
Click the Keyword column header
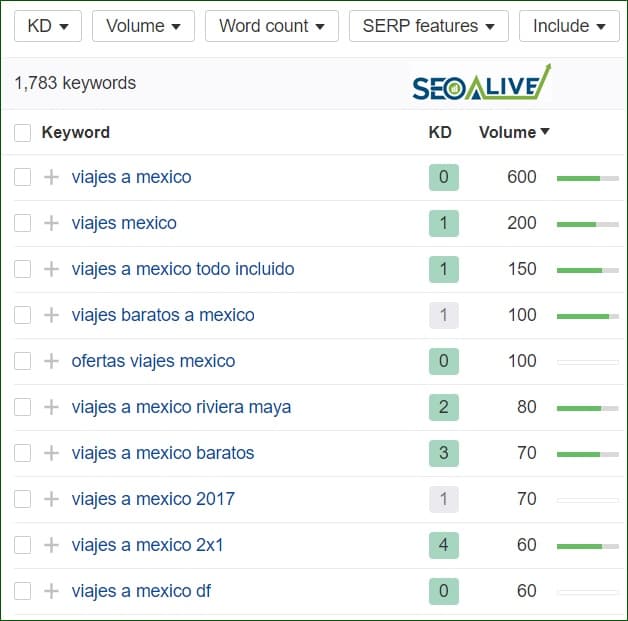76,133
